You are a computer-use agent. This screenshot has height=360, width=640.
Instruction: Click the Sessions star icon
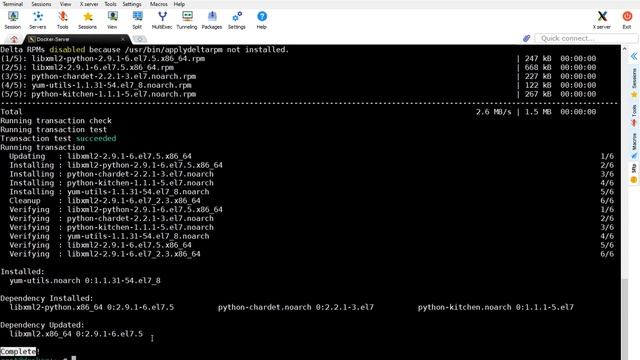point(87,20)
